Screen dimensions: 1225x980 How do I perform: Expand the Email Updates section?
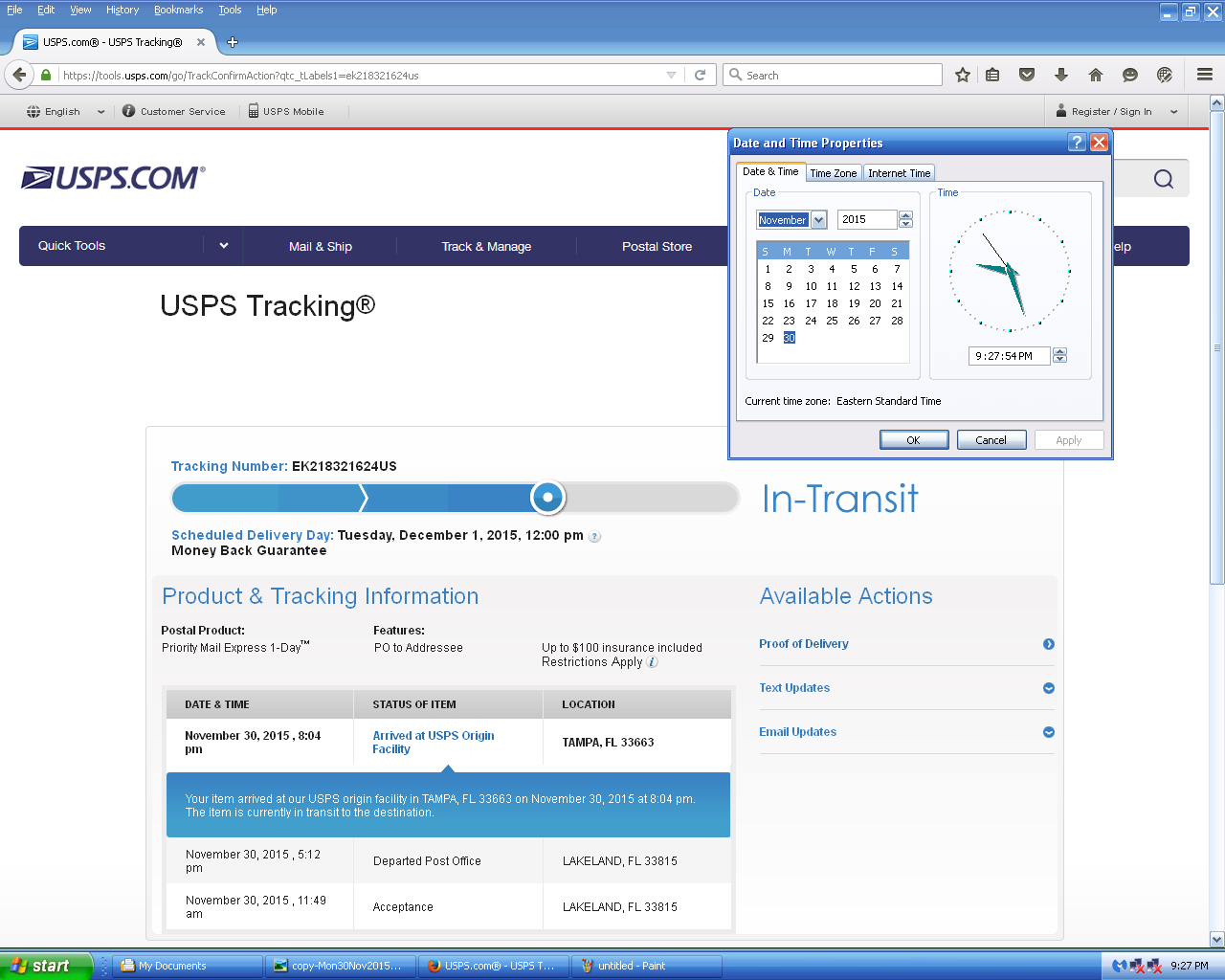pyautogui.click(x=1048, y=732)
